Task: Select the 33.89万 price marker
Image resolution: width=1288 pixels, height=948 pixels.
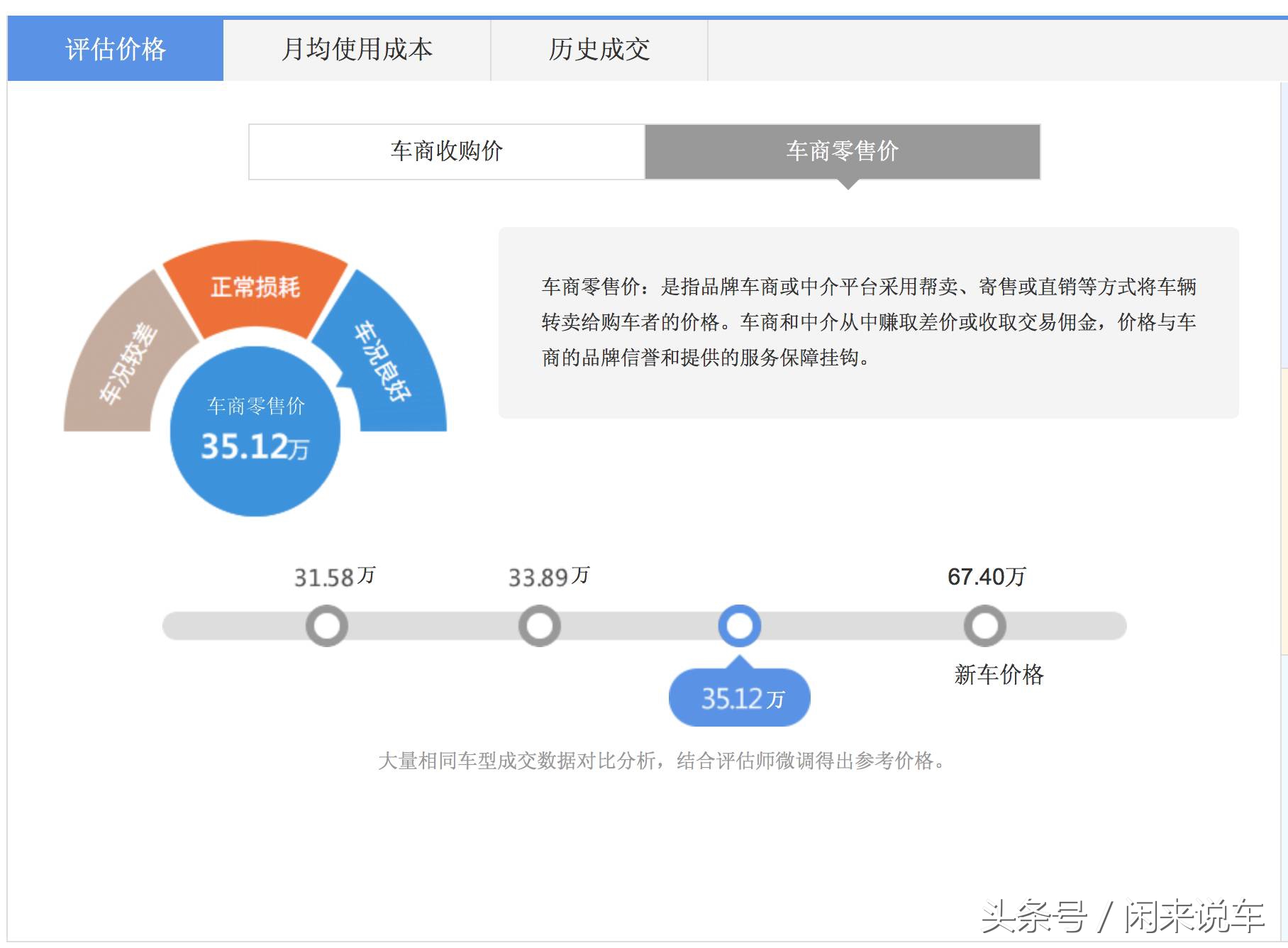Action: click(540, 625)
